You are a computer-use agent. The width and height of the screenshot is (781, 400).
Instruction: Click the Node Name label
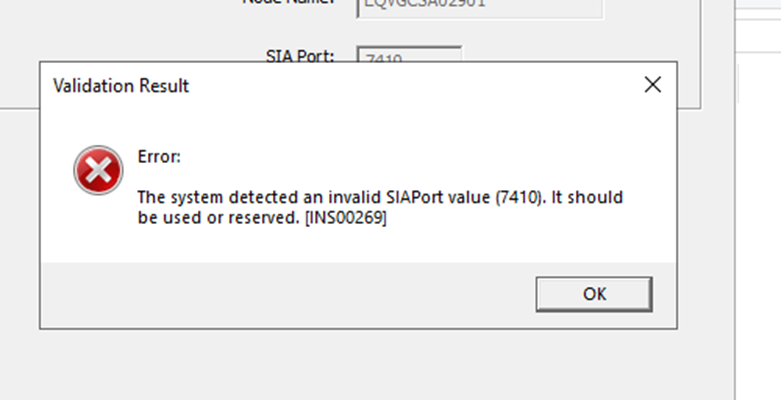coord(288,2)
